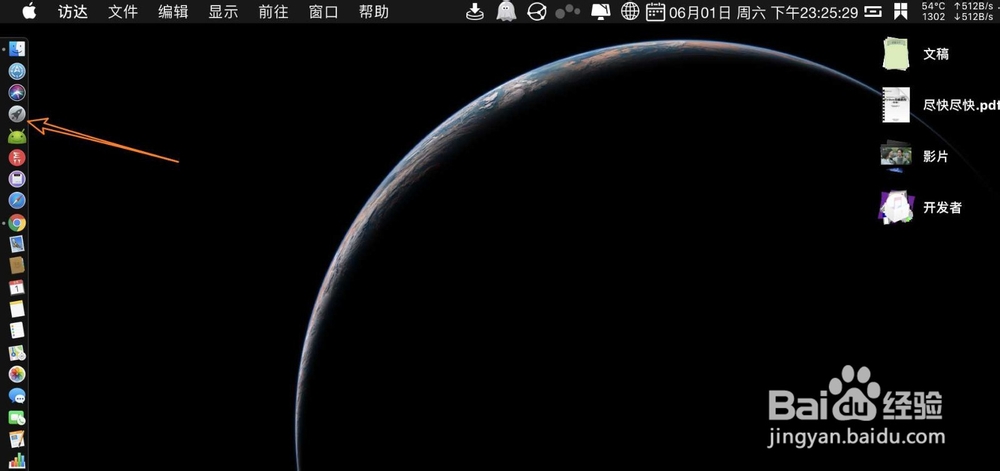1000x471 pixels.
Task: Open Calendar from the Dock
Action: [17, 287]
